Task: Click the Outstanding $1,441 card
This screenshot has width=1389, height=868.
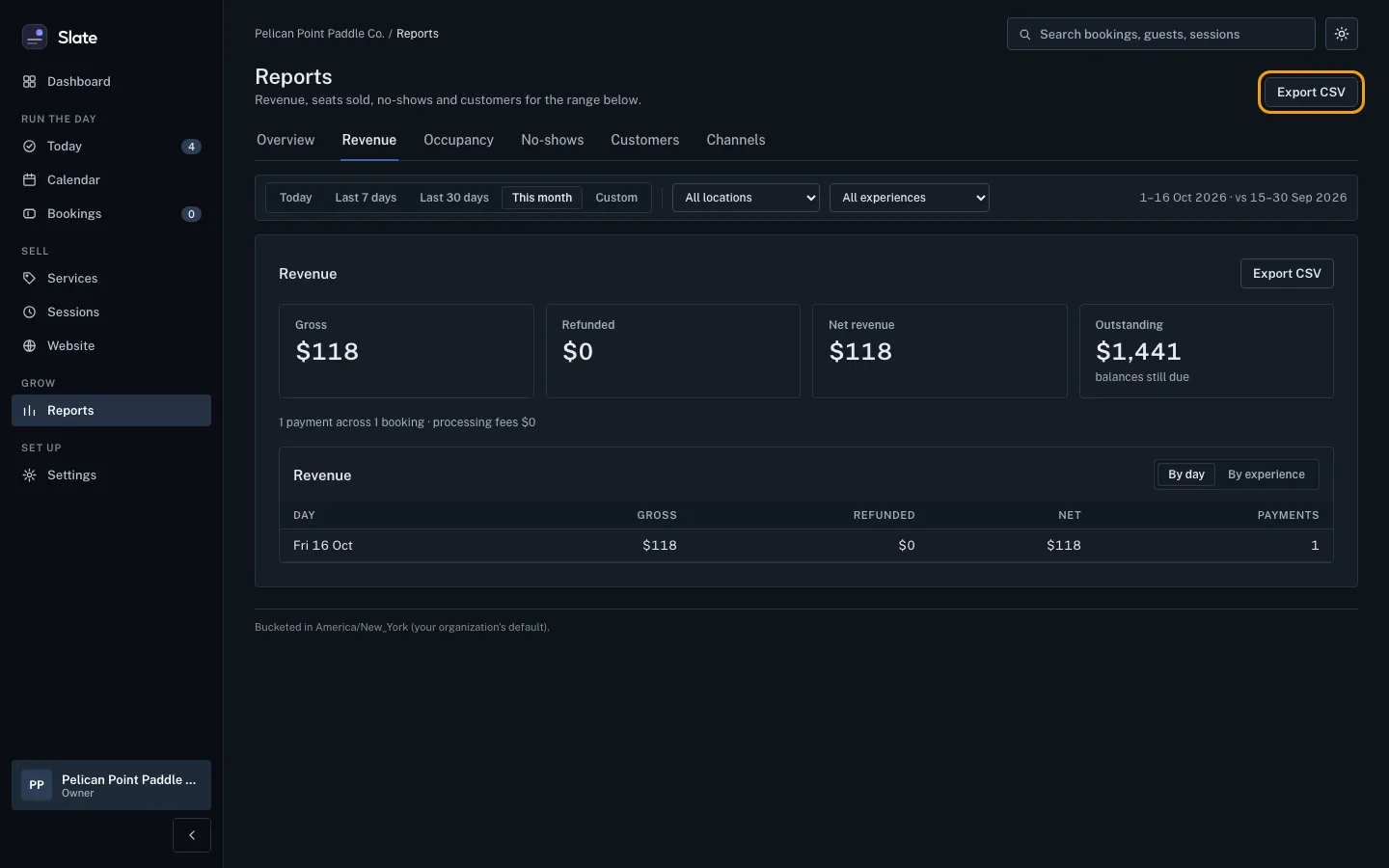Action: click(x=1207, y=351)
